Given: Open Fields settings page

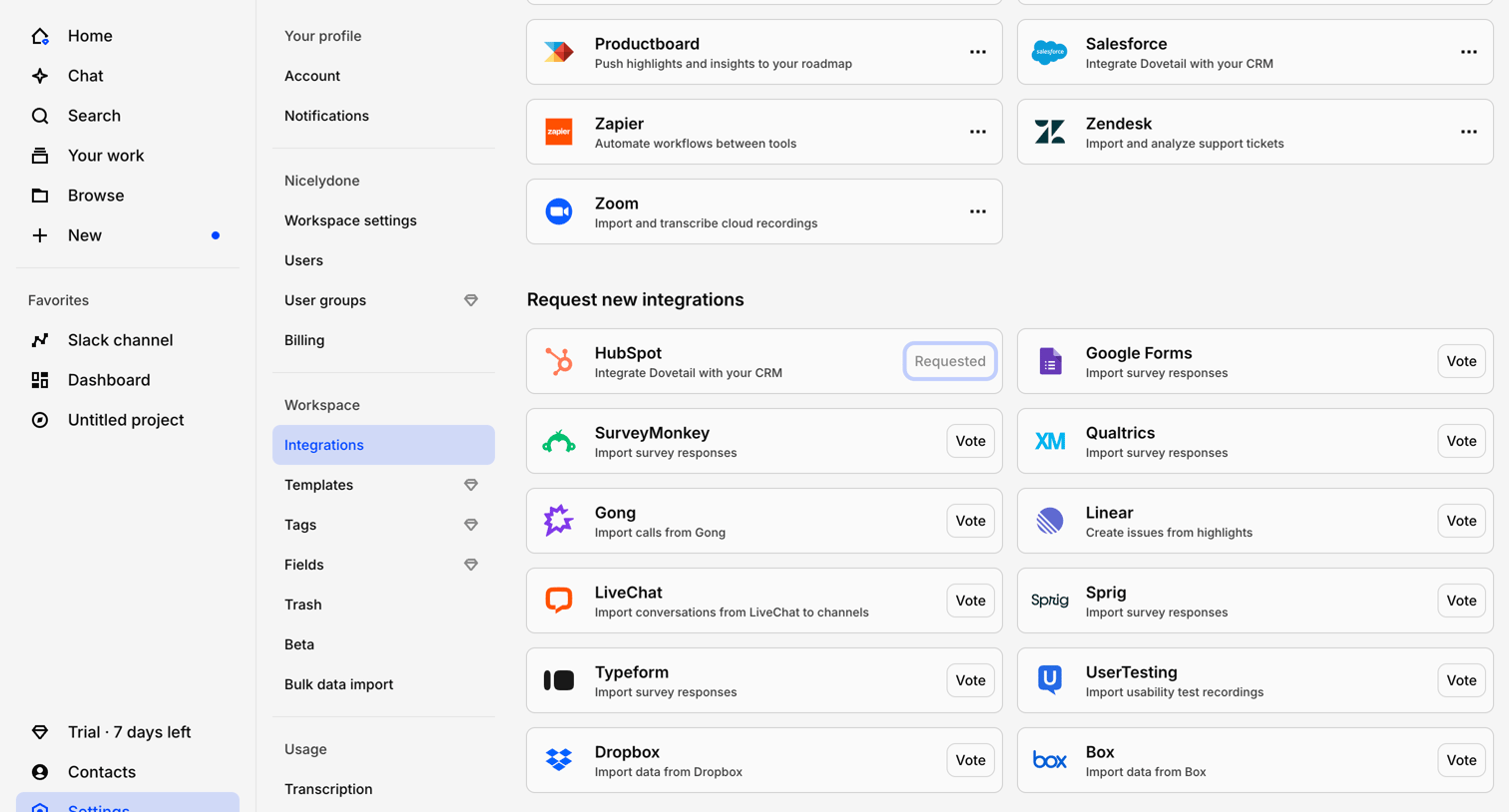Looking at the screenshot, I should 383,565.
